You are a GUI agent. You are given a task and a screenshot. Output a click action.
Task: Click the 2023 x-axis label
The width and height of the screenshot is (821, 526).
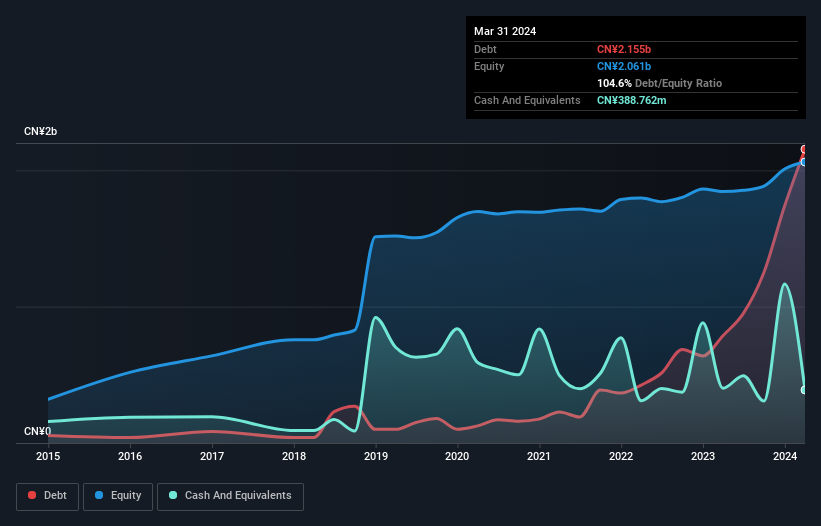pyautogui.click(x=703, y=456)
